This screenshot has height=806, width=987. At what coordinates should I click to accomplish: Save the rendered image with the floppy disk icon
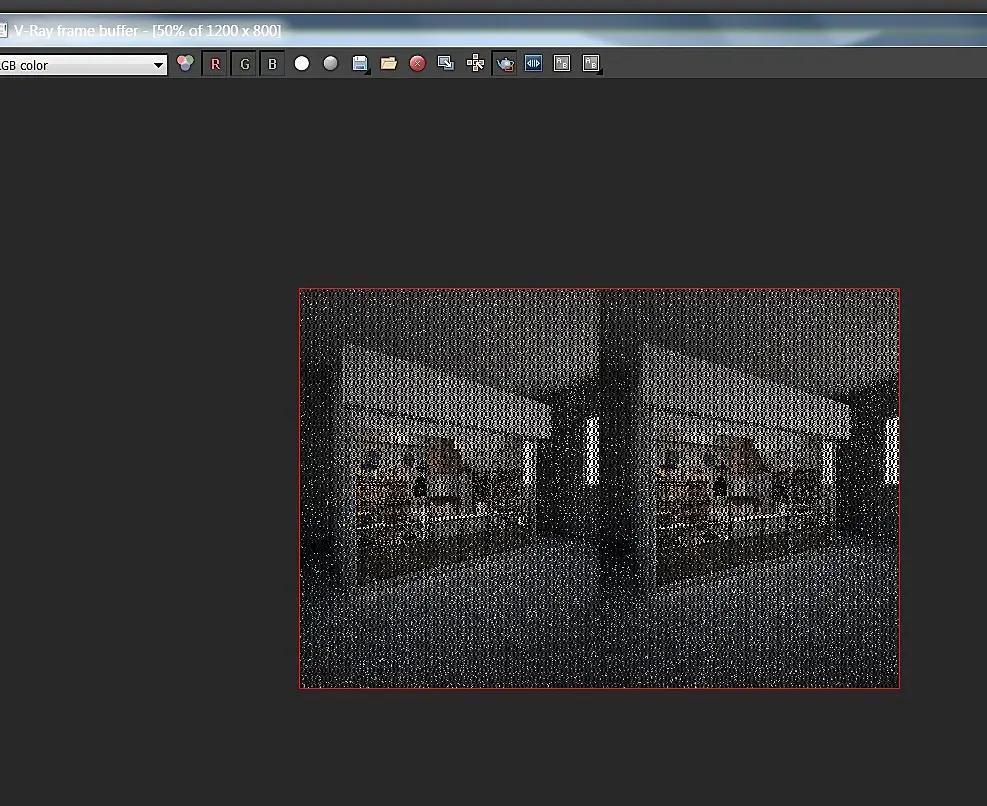point(360,64)
